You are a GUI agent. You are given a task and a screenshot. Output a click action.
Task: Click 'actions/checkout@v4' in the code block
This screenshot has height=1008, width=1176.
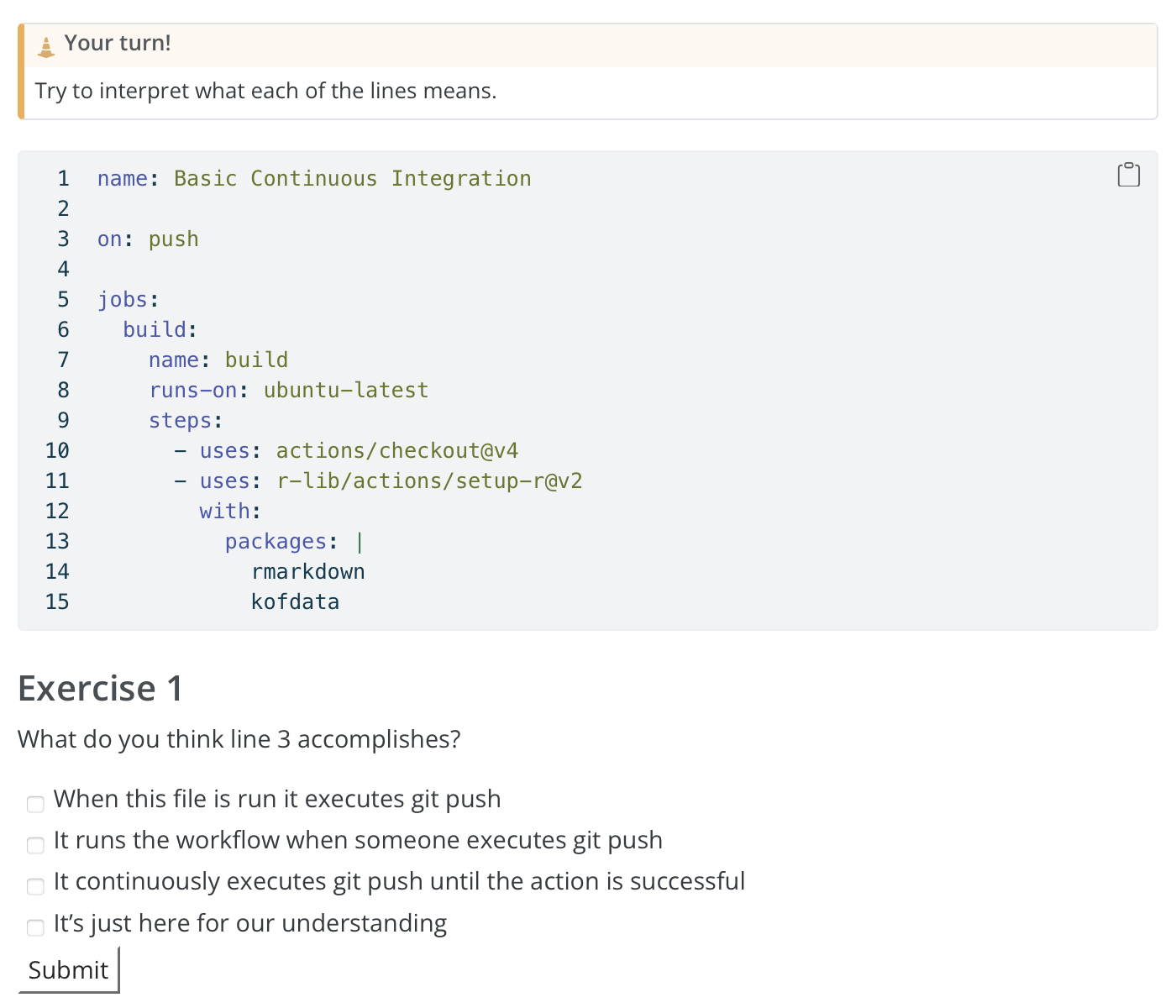point(396,451)
